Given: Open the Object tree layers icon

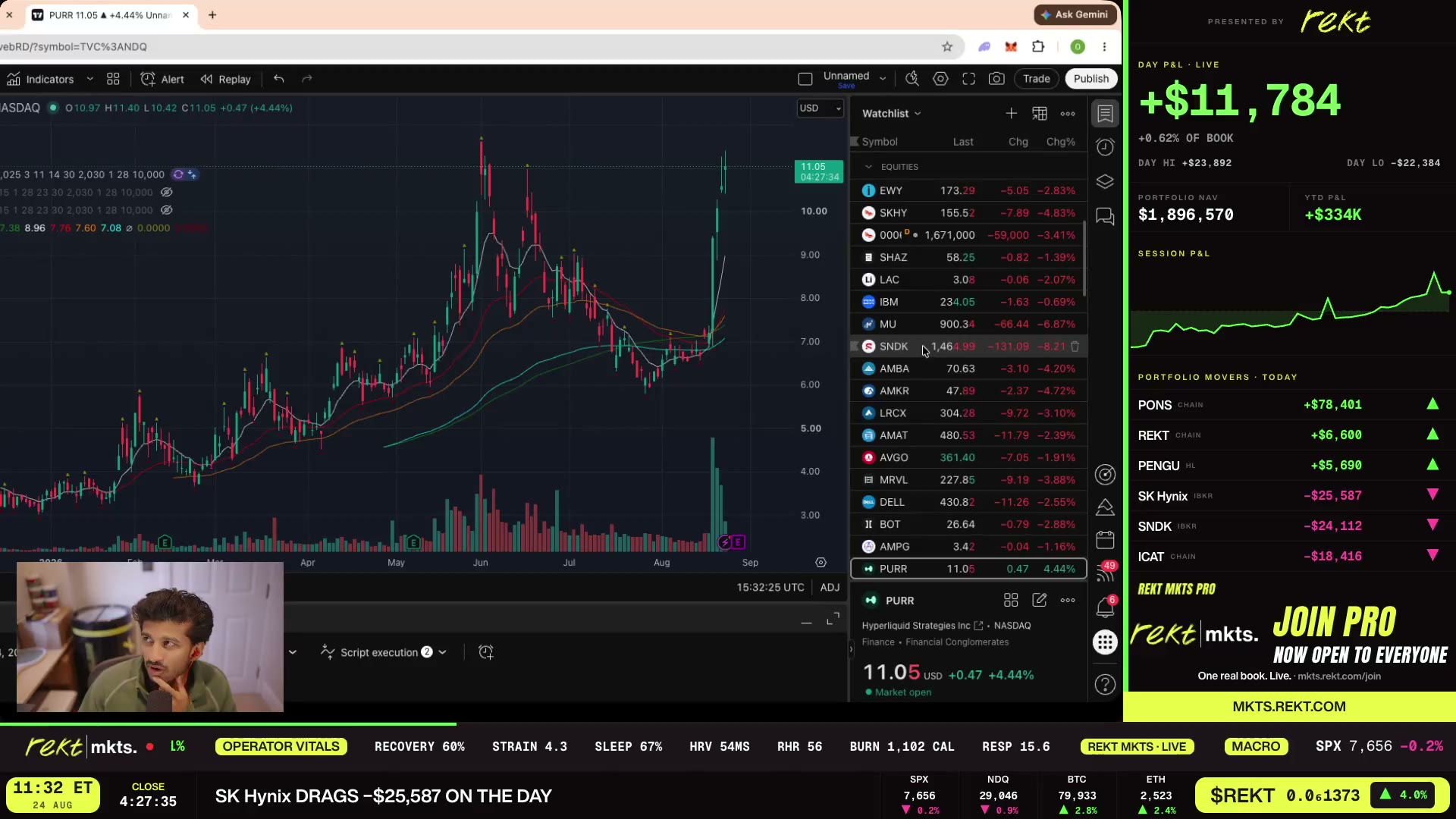Looking at the screenshot, I should [x=1105, y=182].
